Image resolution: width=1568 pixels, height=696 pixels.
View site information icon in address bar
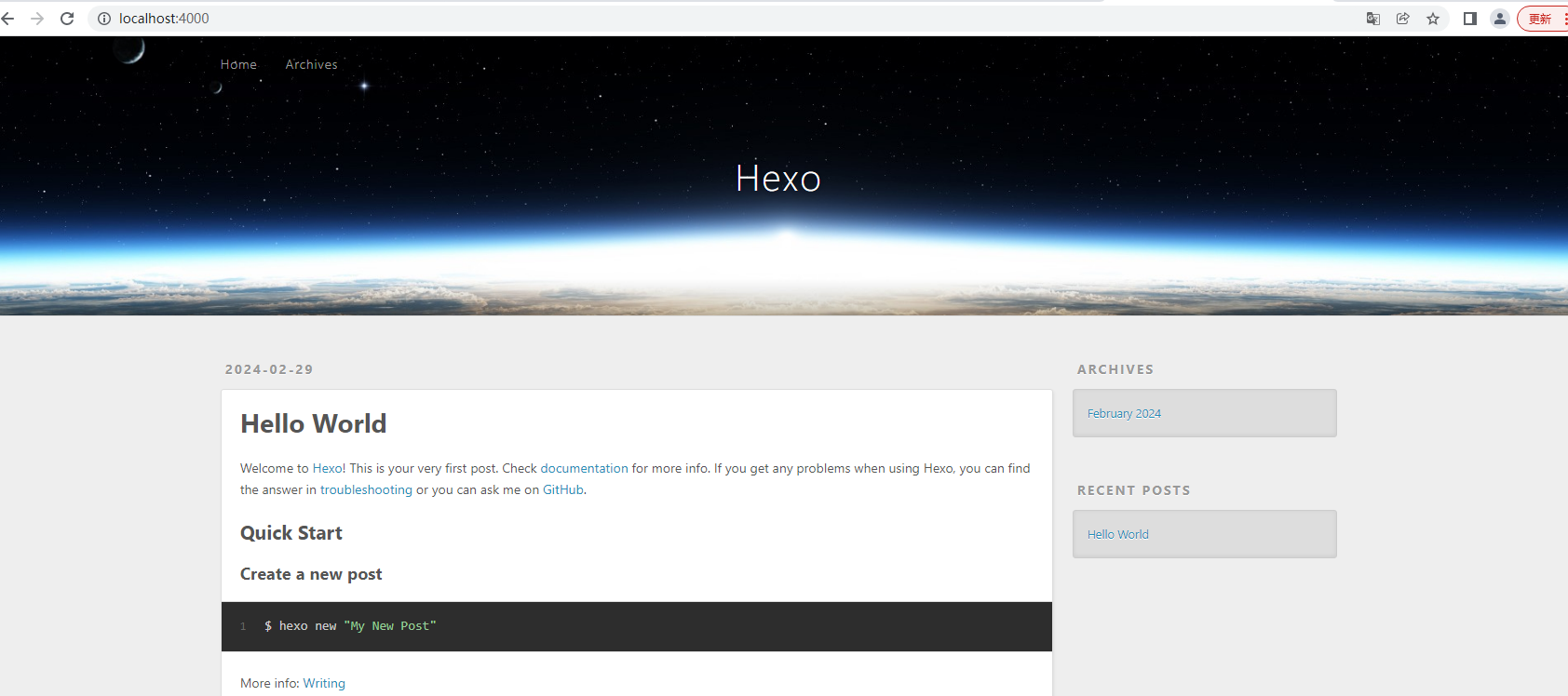pos(104,19)
